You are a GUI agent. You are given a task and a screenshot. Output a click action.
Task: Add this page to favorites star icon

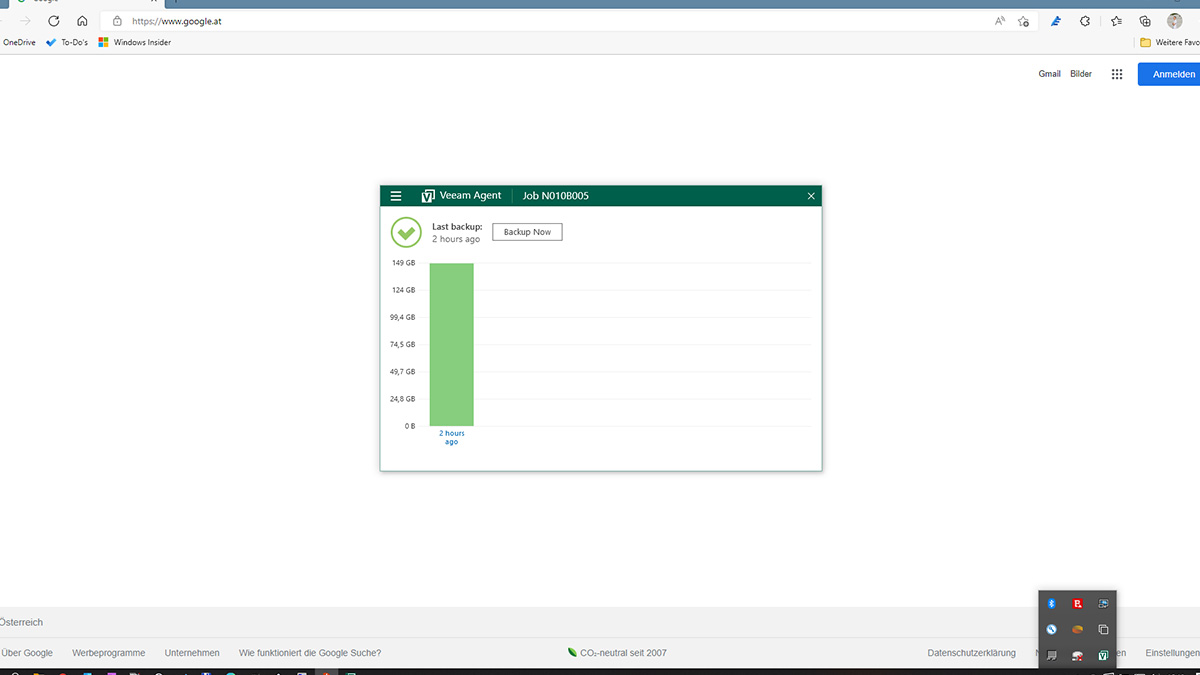1023,21
